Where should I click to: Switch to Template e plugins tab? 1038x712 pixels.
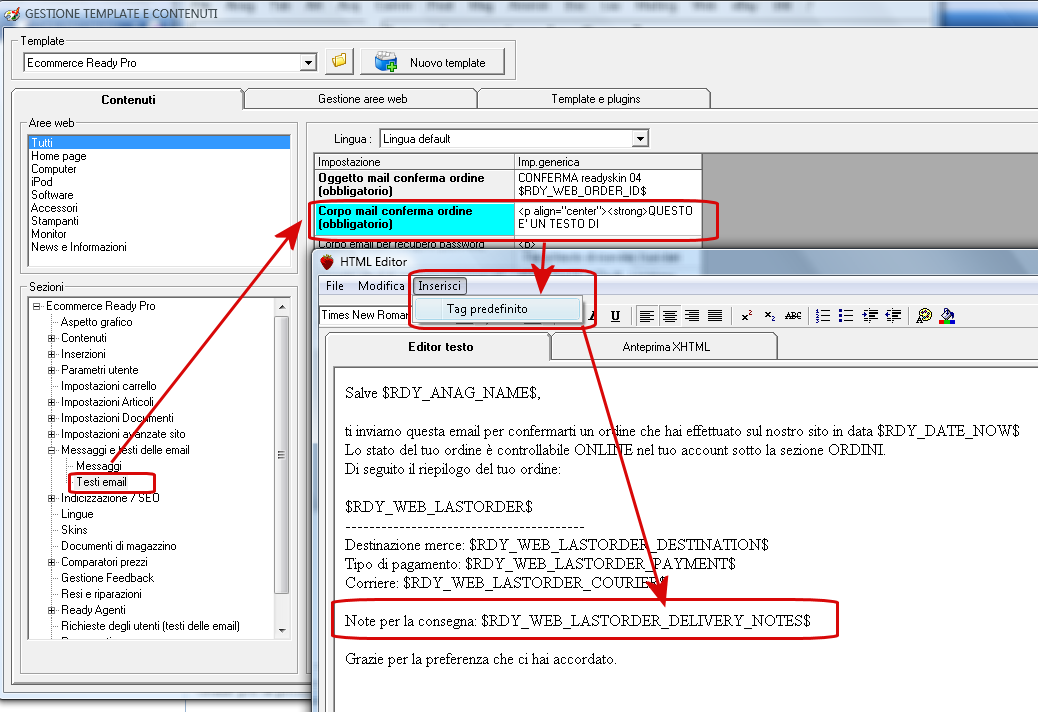click(x=595, y=99)
